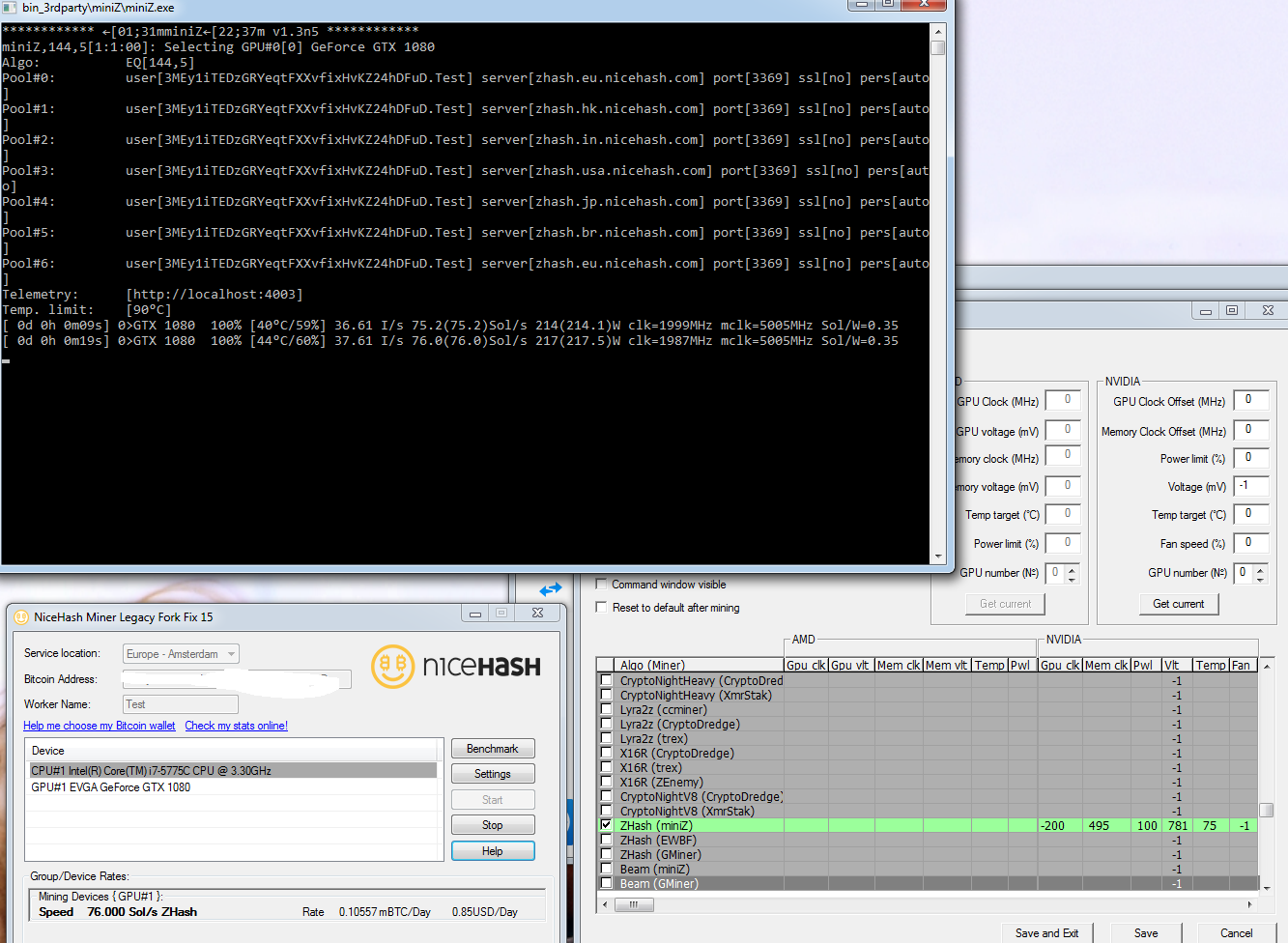Click the 75 Temp cell in ZHash row
Screen dimensions: 1288x943
pos(1211,826)
